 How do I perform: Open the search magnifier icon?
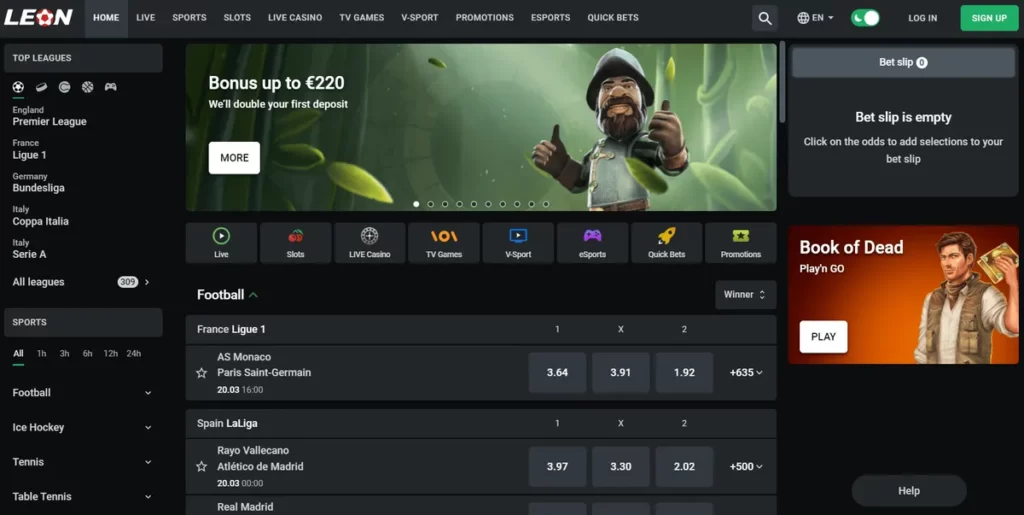pyautogui.click(x=765, y=18)
